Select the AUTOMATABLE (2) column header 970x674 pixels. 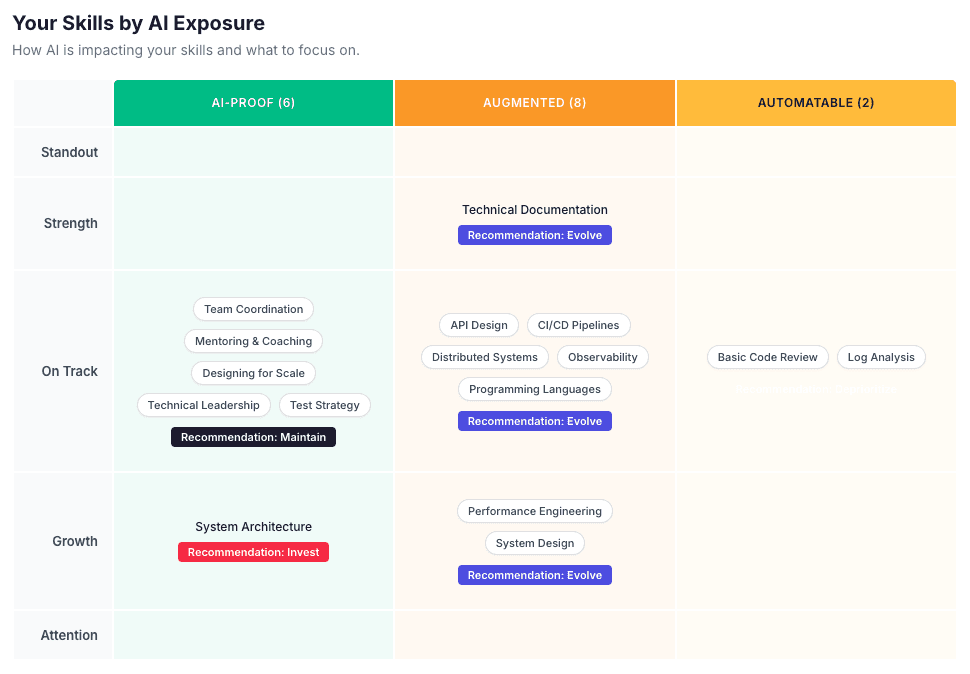[816, 103]
